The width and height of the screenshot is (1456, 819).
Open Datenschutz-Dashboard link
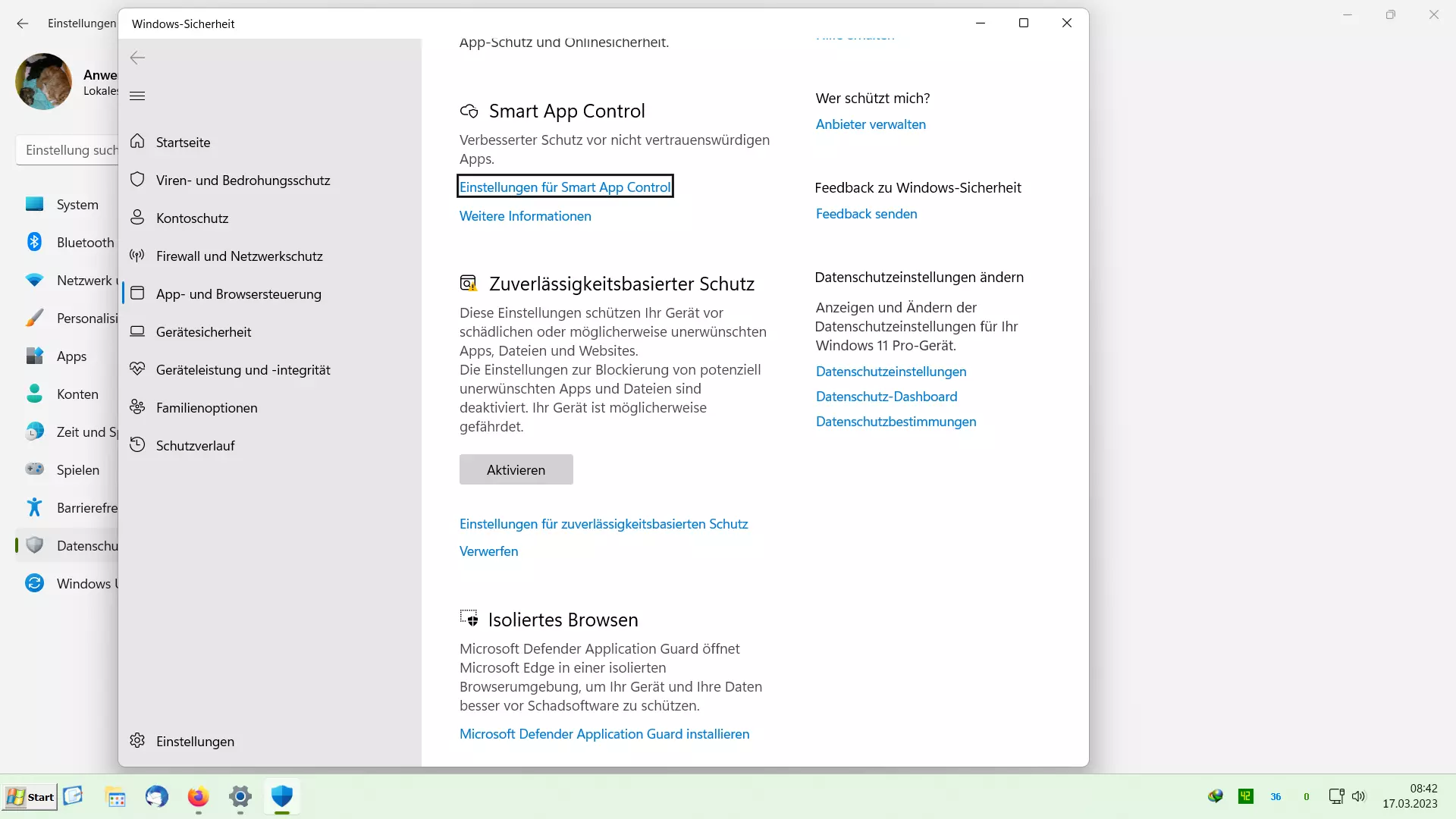(886, 397)
